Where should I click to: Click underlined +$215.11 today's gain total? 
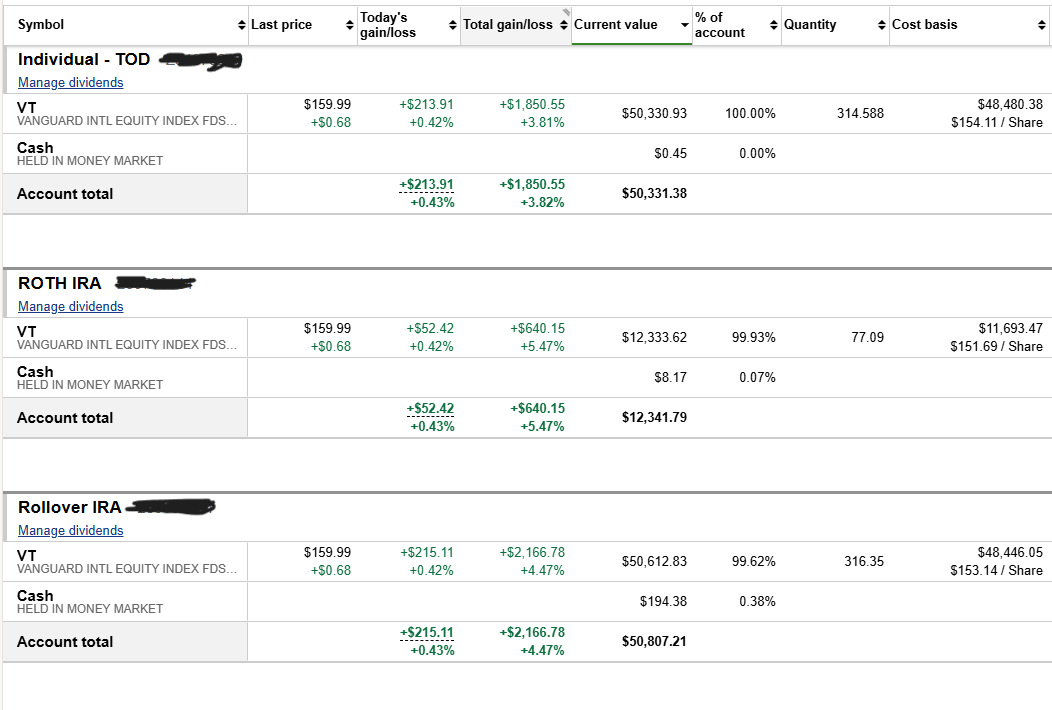427,633
